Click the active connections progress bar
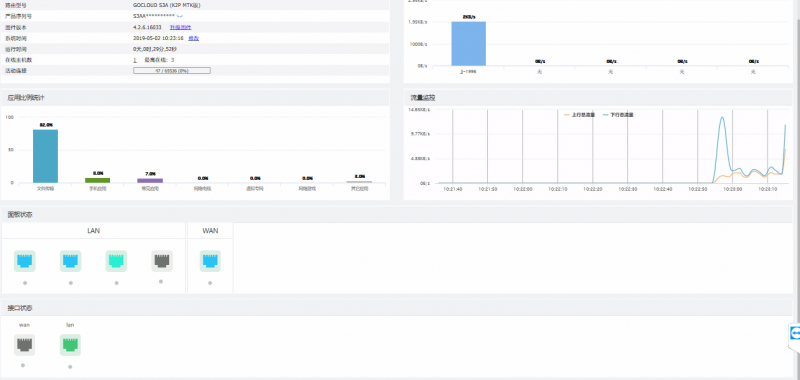 pyautogui.click(x=172, y=71)
